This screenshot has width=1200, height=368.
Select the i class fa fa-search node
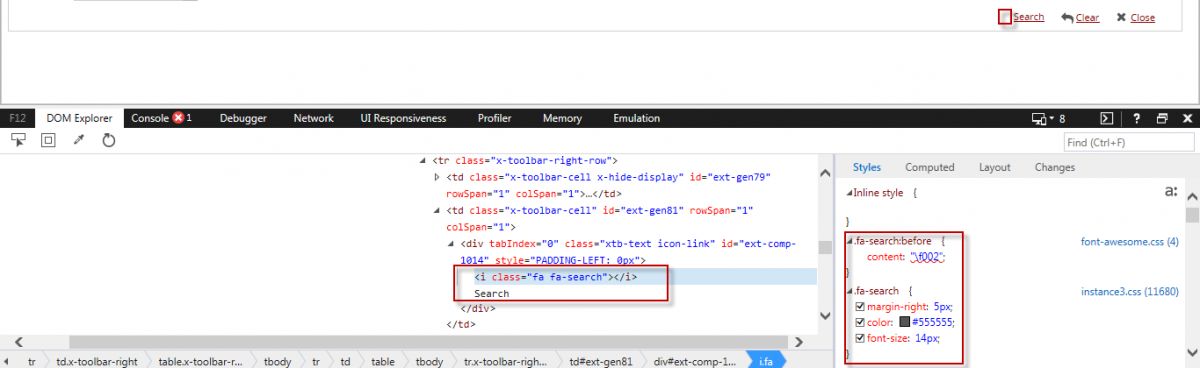pyautogui.click(x=555, y=277)
